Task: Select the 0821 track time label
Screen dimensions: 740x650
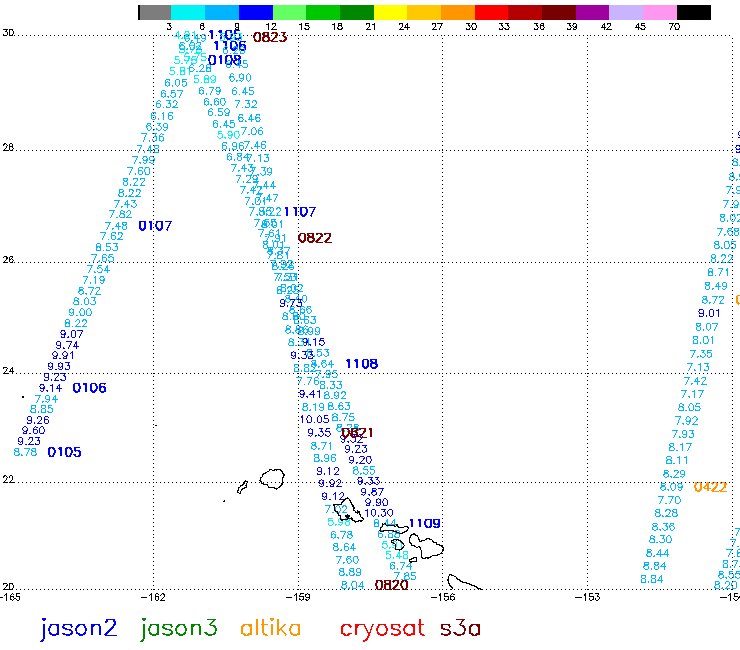Action: pos(357,432)
